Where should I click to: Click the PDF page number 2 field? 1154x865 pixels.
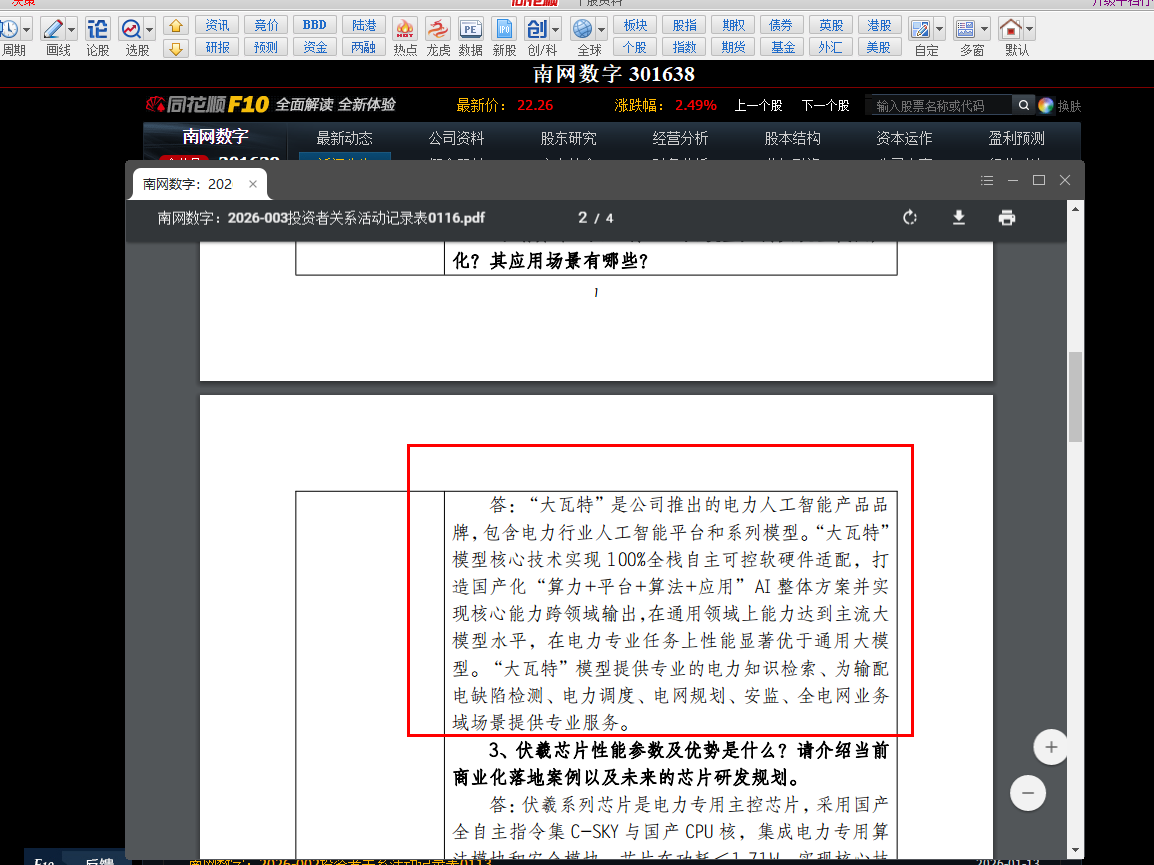click(582, 218)
